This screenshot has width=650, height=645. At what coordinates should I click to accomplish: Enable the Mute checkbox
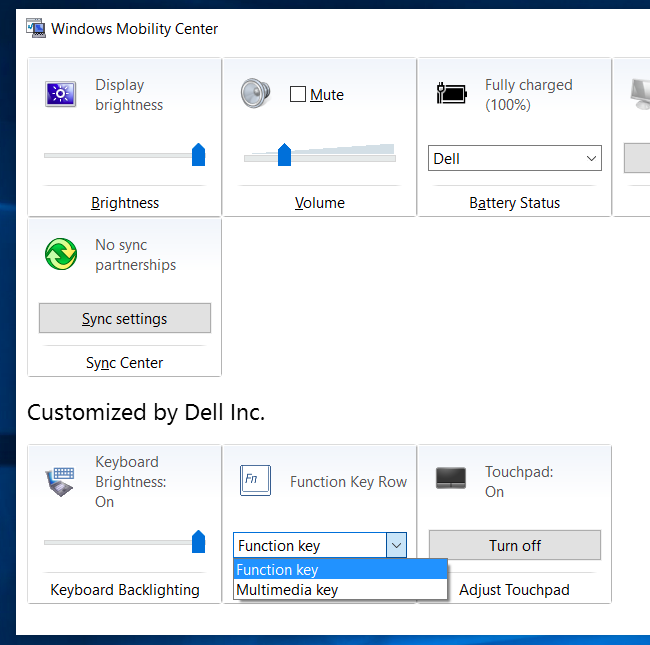pos(298,94)
